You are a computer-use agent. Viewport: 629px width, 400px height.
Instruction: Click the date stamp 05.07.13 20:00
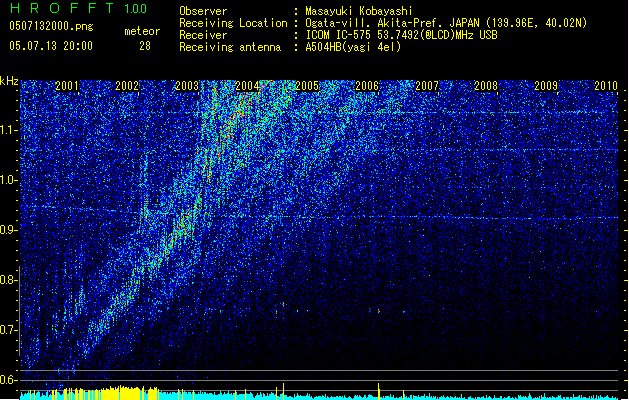(51, 46)
